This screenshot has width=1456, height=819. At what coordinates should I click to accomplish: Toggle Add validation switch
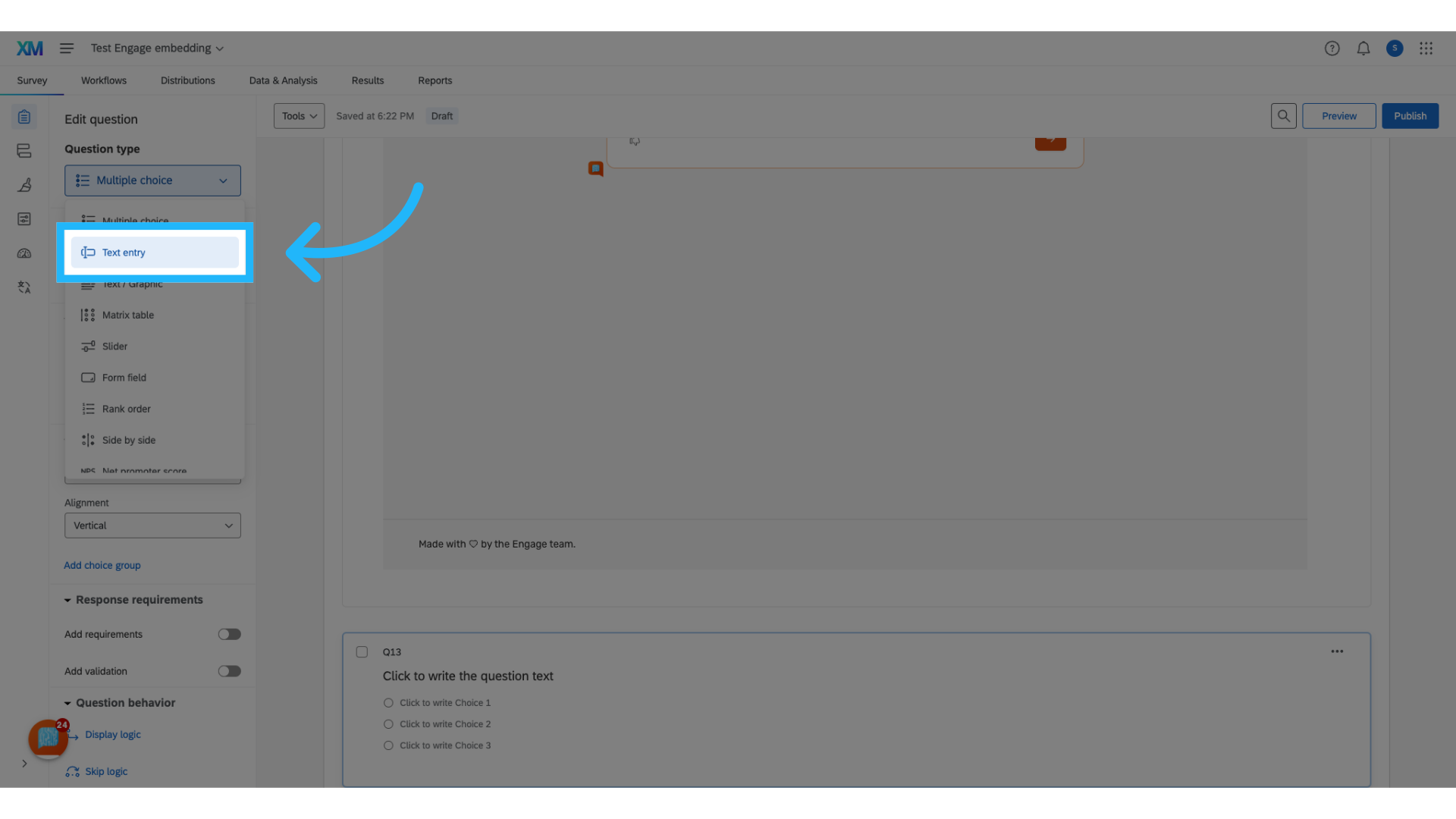coord(229,672)
